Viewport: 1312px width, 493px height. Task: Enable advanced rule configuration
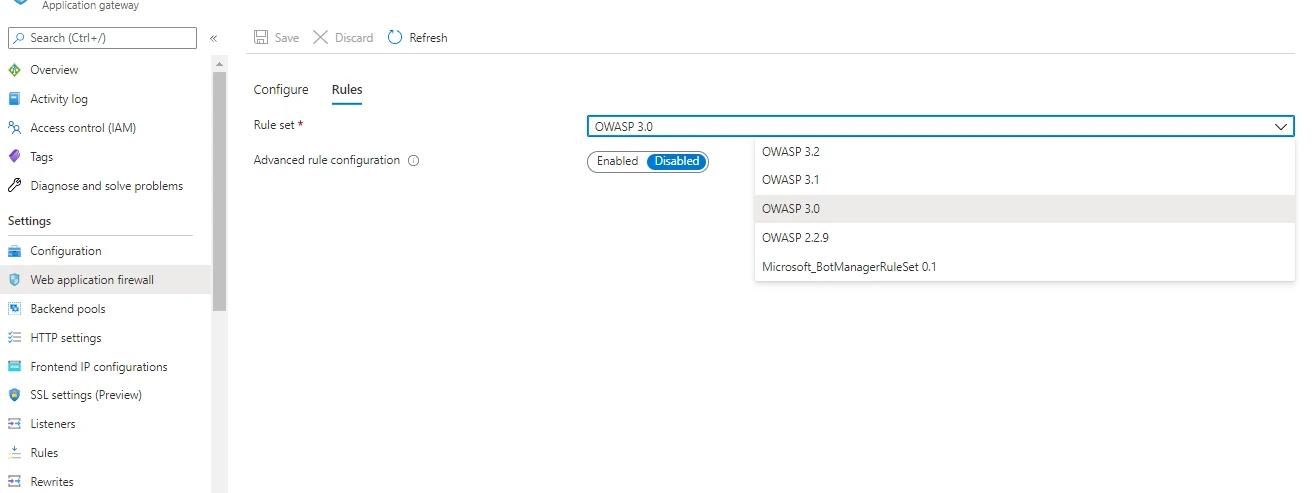(x=617, y=161)
